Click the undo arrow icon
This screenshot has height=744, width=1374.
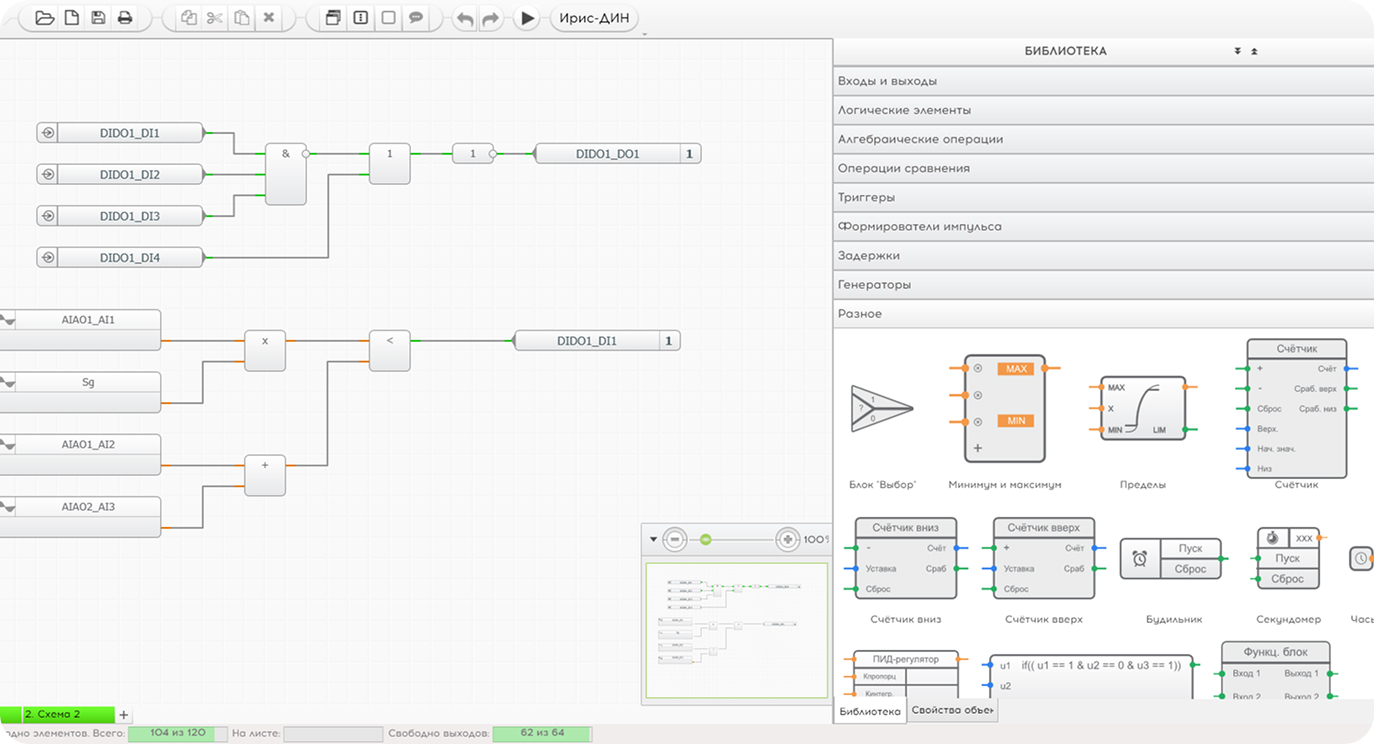464,19
